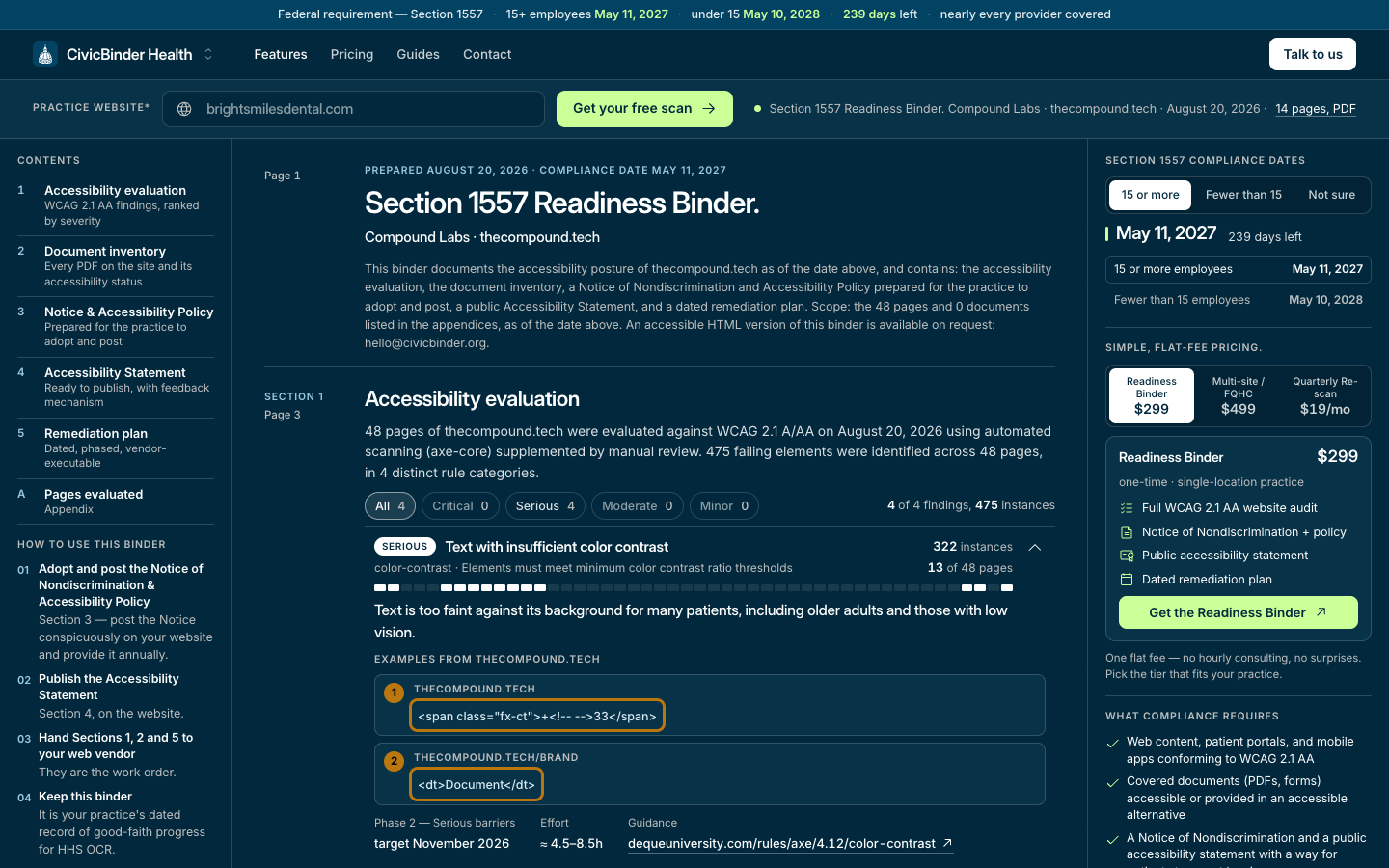Image resolution: width=1389 pixels, height=868 pixels.
Task: Click the Fewer than 15 employees date row
Action: click(1239, 300)
